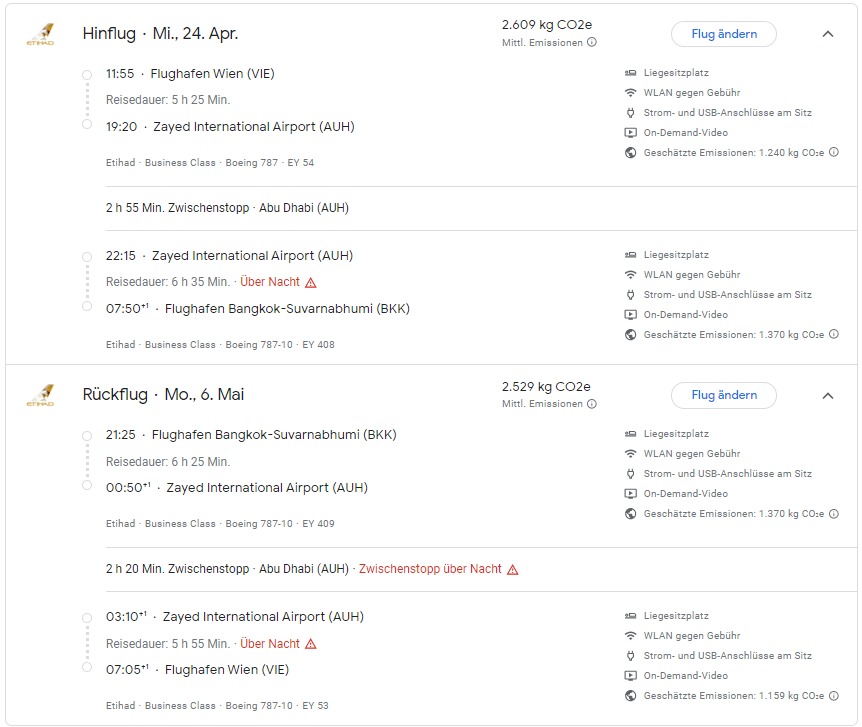Click the globe emissions icon for EY 409

630,514
